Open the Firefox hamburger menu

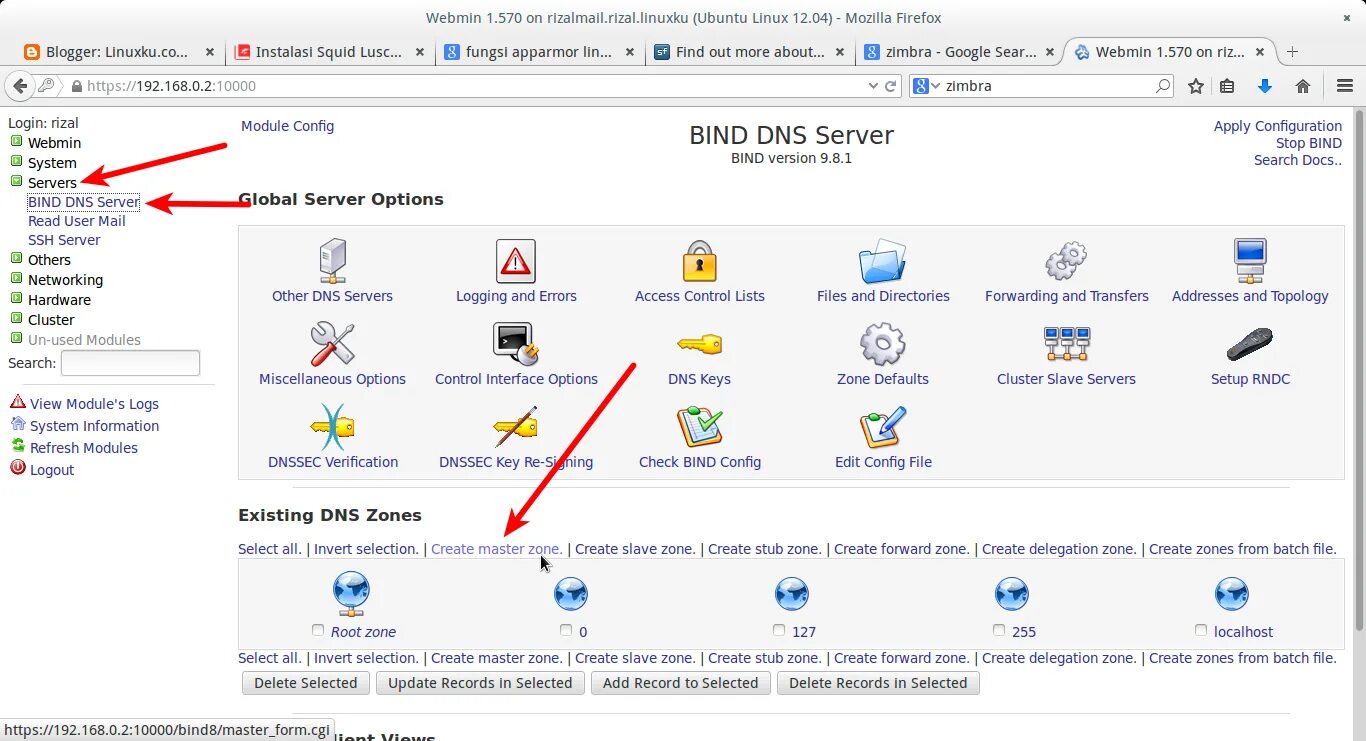point(1344,86)
